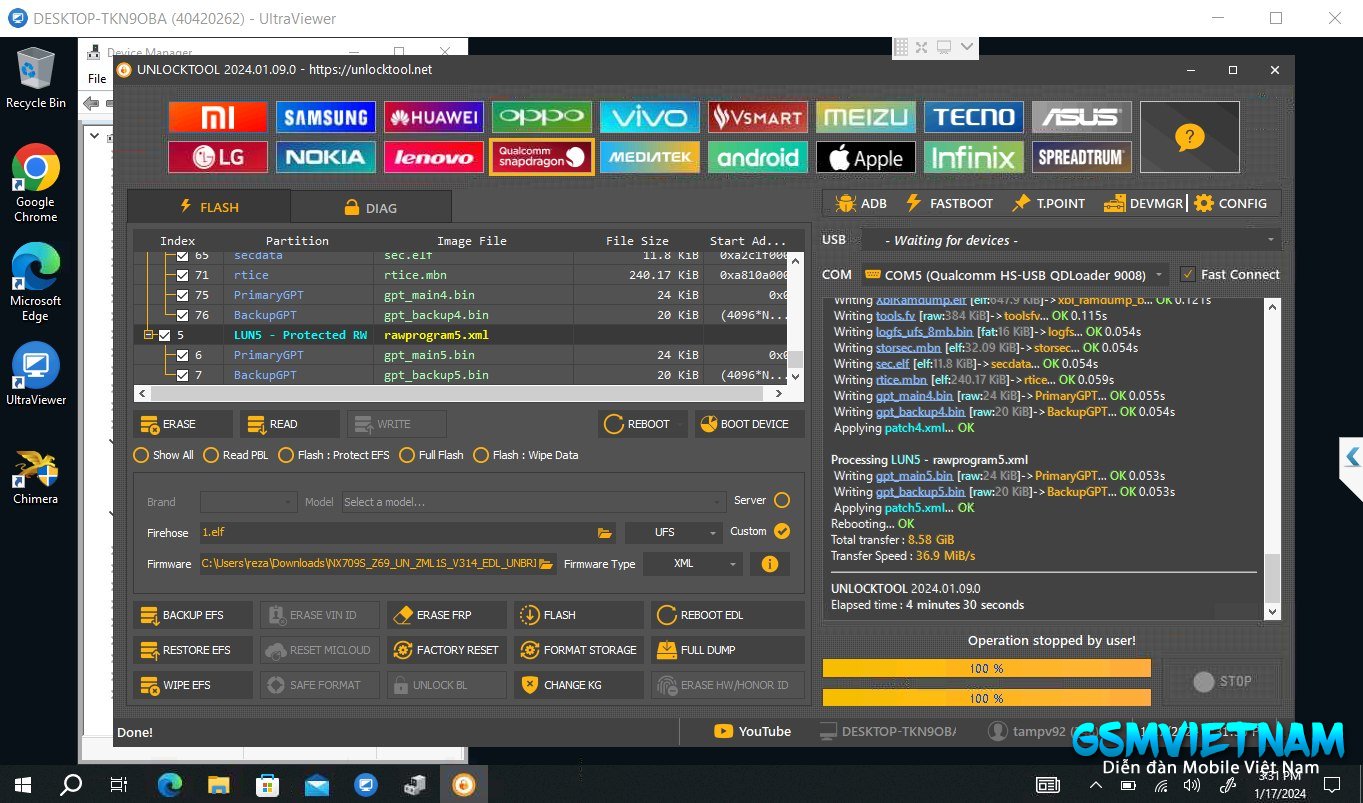1363x803 pixels.
Task: Click the lower 100 % progress bar
Action: point(986,698)
